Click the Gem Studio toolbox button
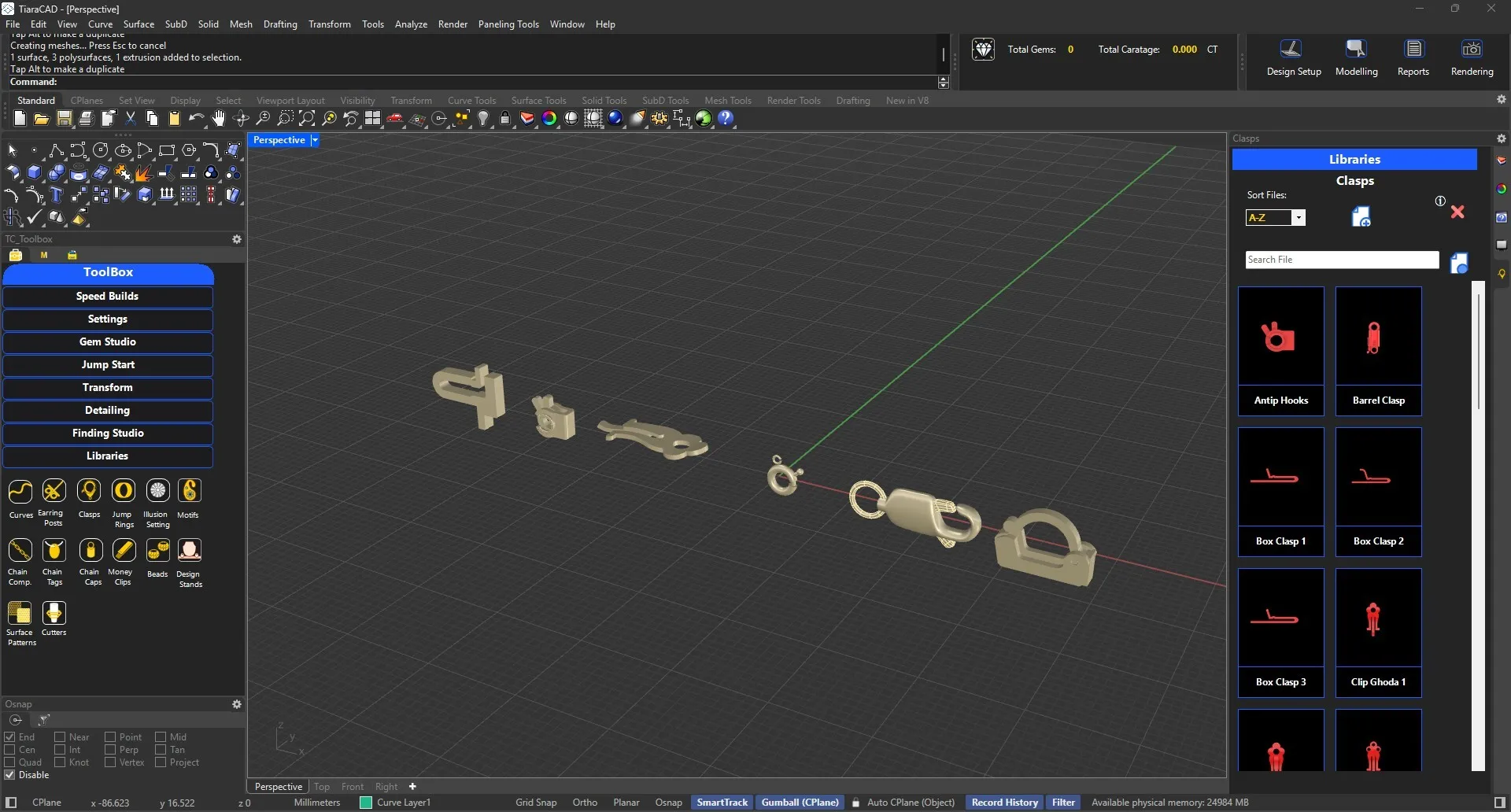Screen dimensions: 1511x812 pyautogui.click(x=108, y=342)
